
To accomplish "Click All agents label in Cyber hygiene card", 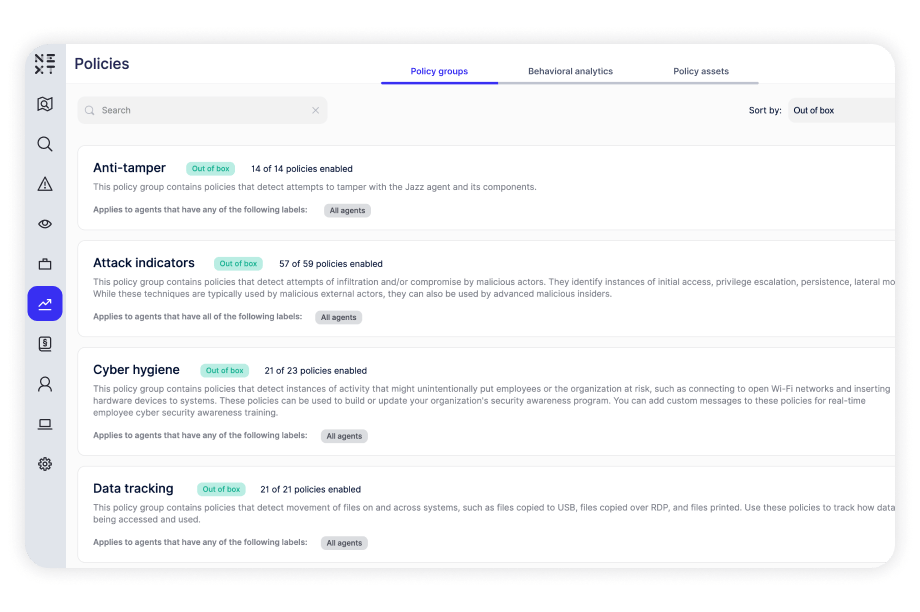I will 344,436.
